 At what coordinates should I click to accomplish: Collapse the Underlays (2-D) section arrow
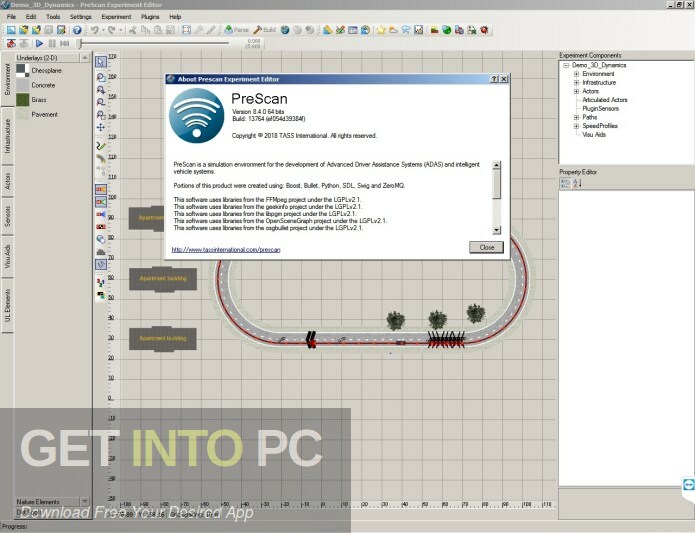pos(85,58)
